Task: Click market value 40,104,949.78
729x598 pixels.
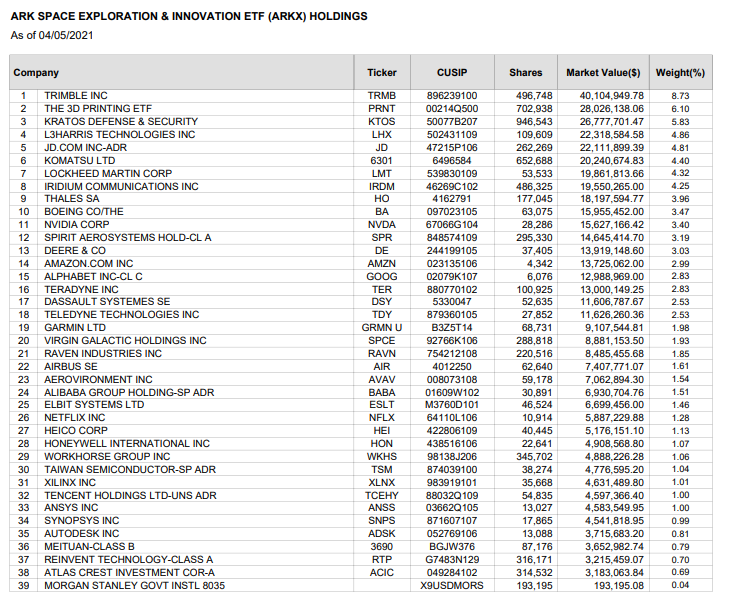Action: (611, 96)
